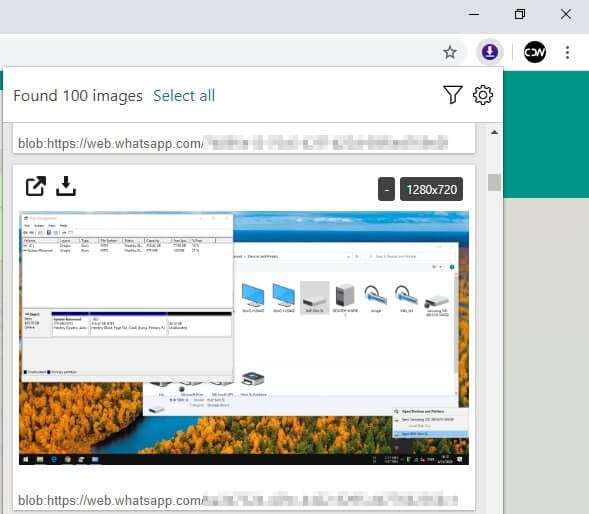The width and height of the screenshot is (589, 514).
Task: Click the bottom blob whatsapp URL
Action: [237, 500]
